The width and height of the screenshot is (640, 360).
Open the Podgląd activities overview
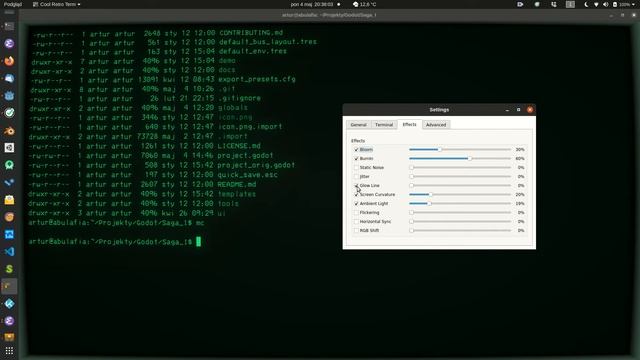click(x=13, y=4)
